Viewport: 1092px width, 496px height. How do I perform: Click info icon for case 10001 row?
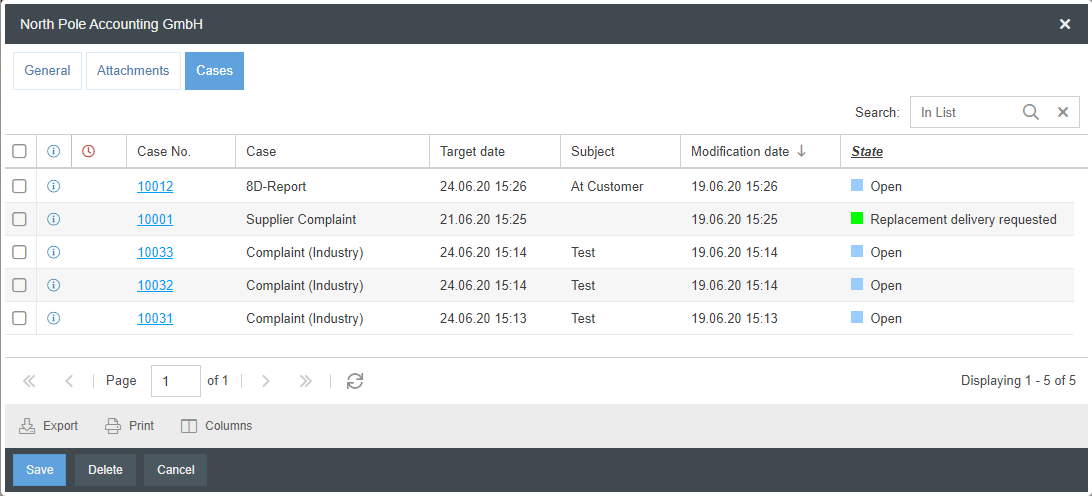pos(54,219)
